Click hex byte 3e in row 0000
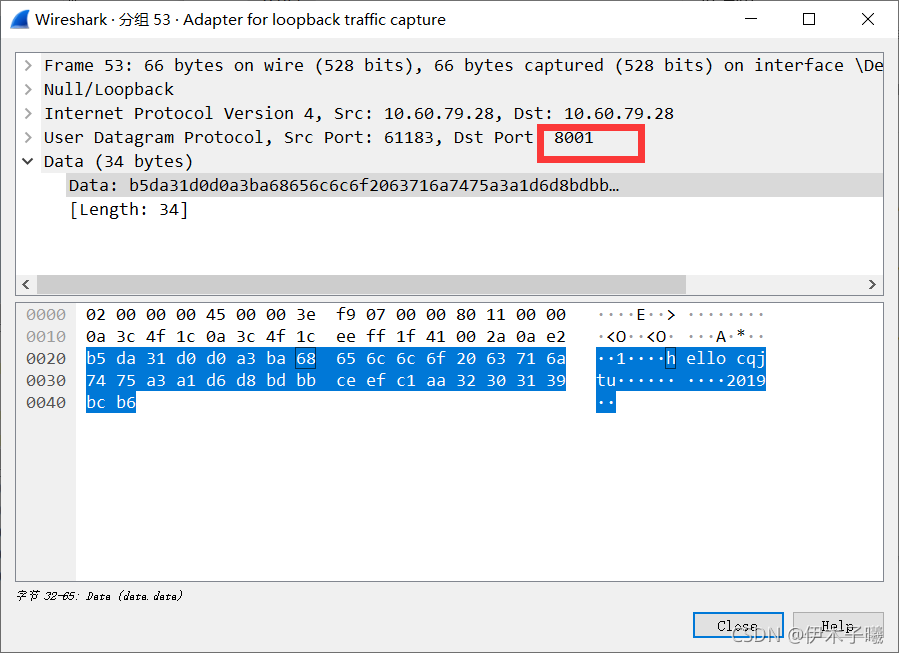The image size is (899, 653). (x=306, y=315)
